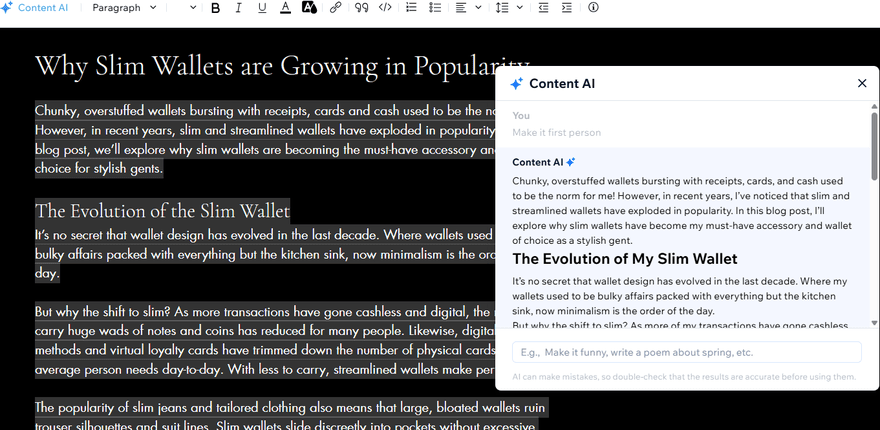Insert a link with the link icon
The width and height of the screenshot is (880, 430).
click(x=336, y=8)
